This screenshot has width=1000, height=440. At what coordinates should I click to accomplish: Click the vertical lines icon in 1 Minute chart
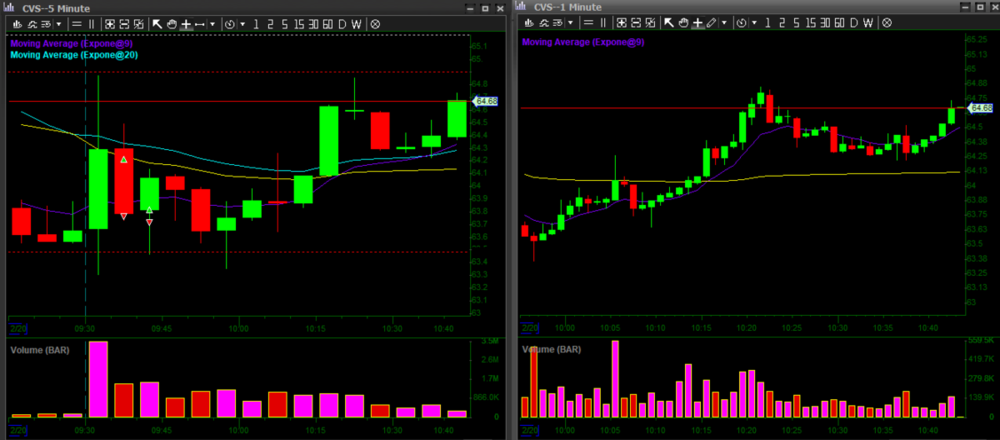pyautogui.click(x=603, y=22)
